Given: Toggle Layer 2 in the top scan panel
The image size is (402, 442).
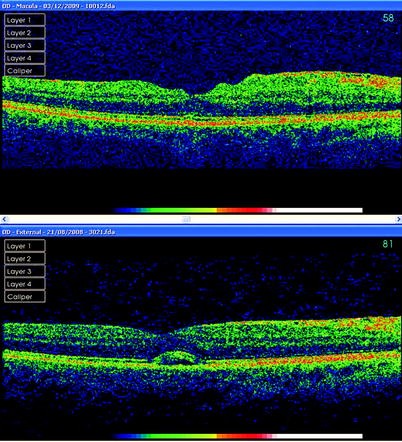Looking at the screenshot, I should tap(25, 33).
